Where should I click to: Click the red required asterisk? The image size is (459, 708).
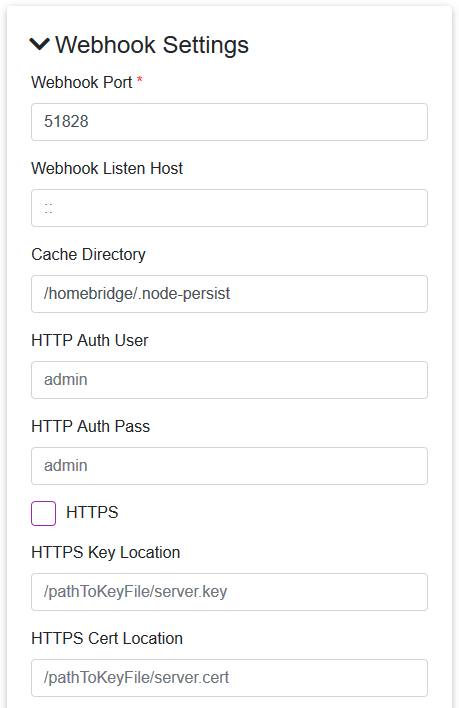(139, 80)
